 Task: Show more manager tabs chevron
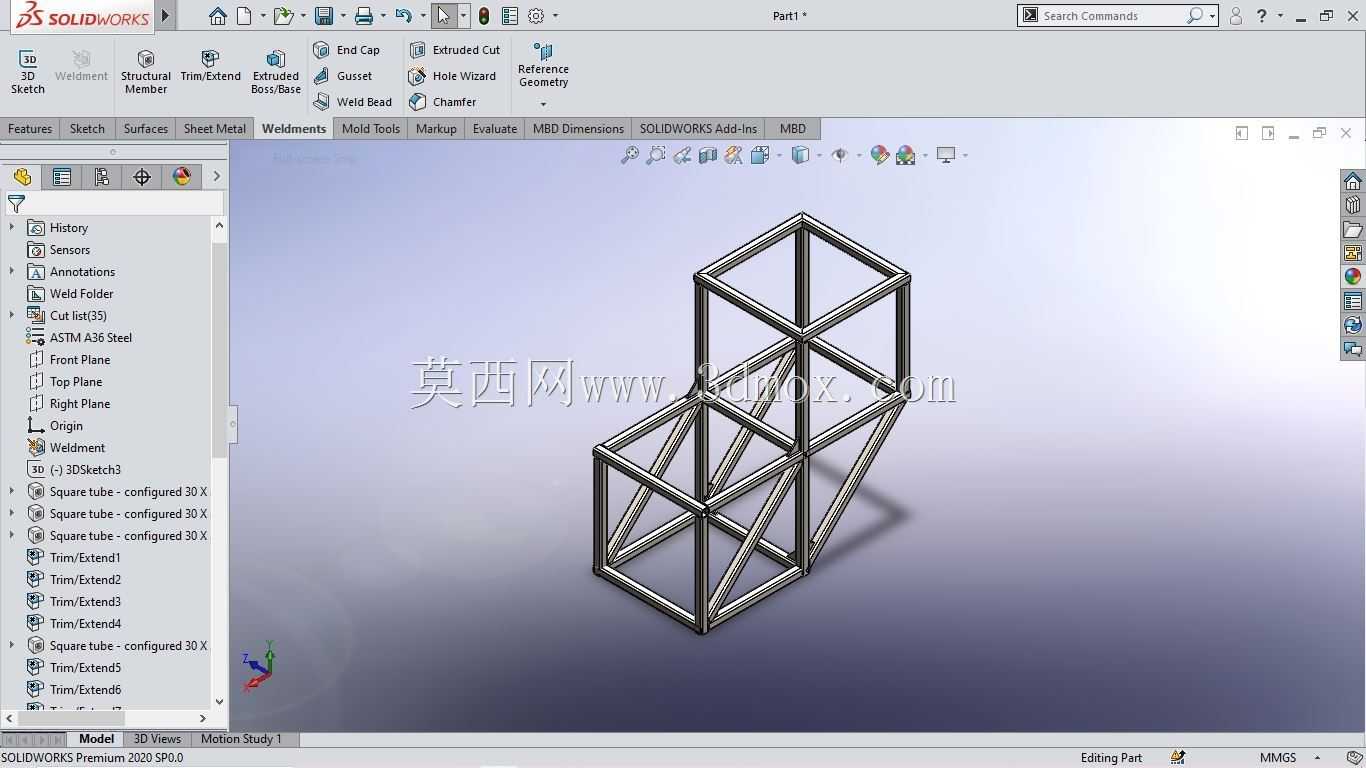pyautogui.click(x=216, y=177)
